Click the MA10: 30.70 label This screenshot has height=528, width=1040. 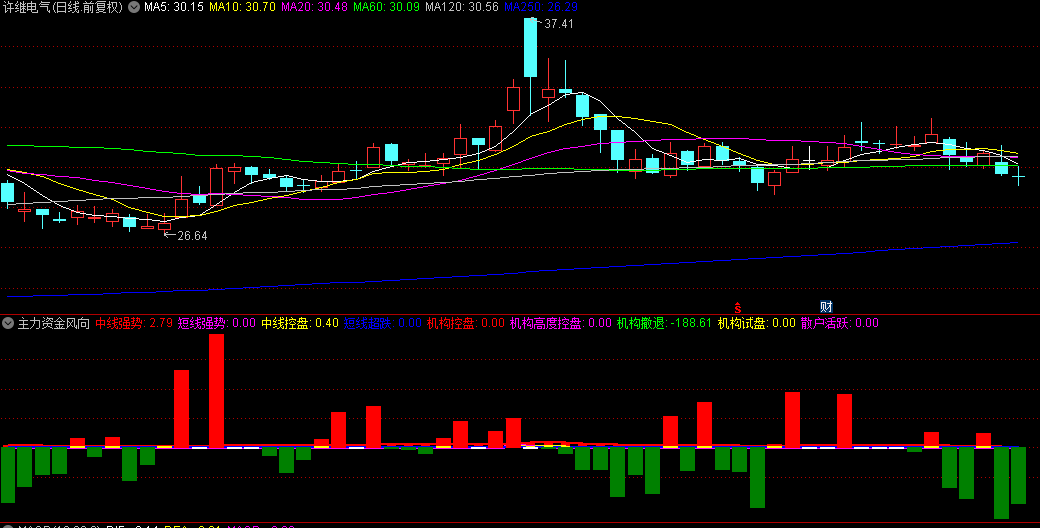pos(242,7)
